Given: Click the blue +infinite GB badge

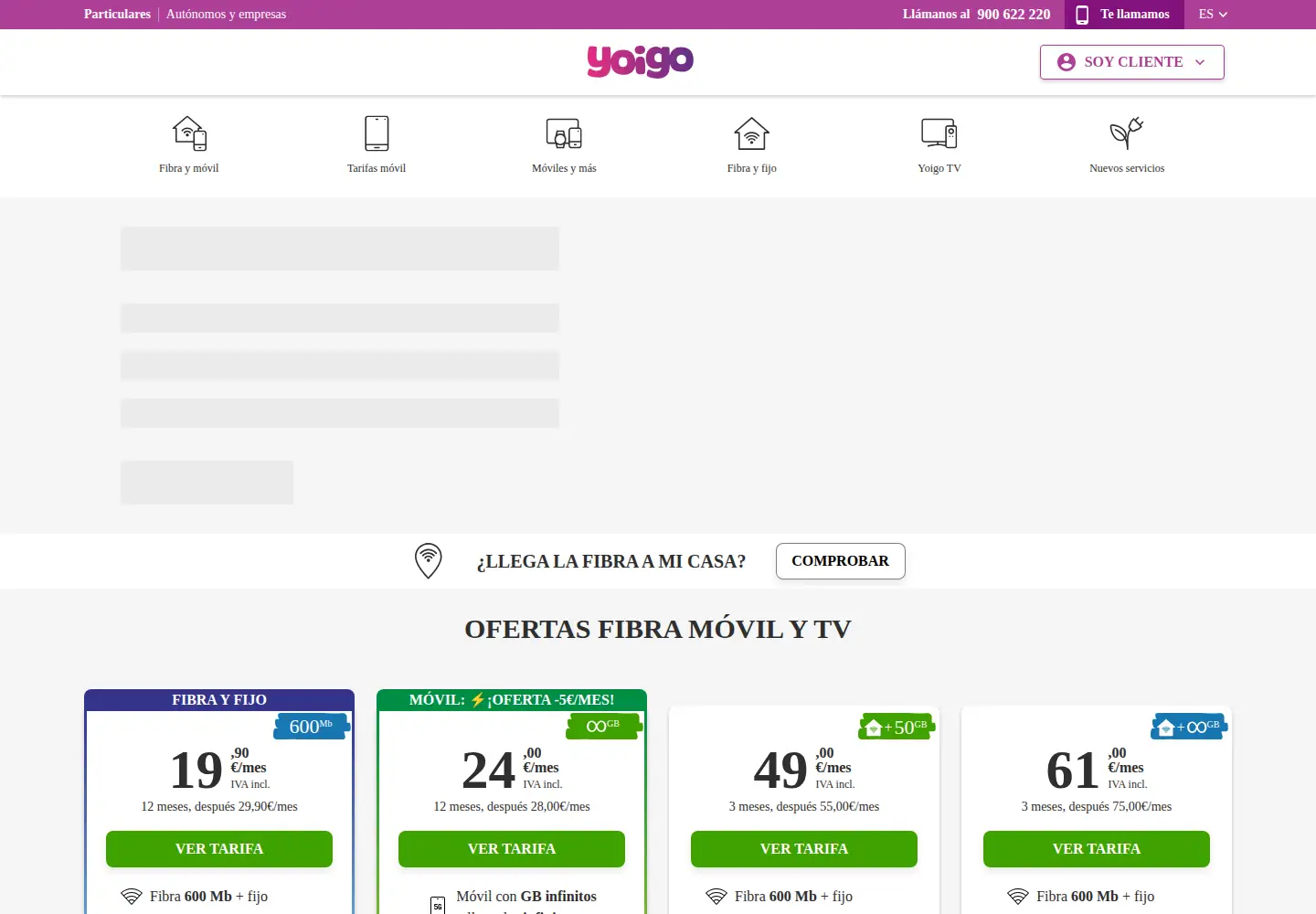Looking at the screenshot, I should (x=1189, y=727).
